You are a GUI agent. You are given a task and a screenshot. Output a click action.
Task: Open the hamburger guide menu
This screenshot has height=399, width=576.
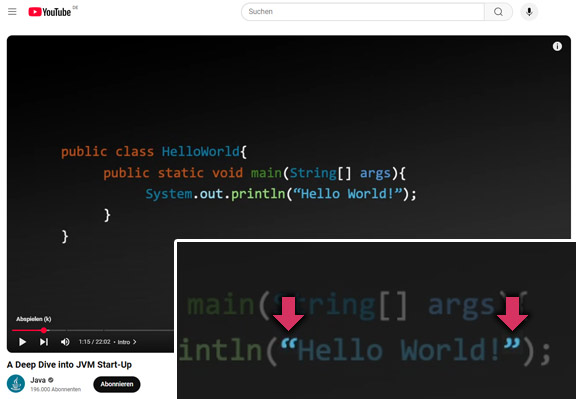[12, 12]
